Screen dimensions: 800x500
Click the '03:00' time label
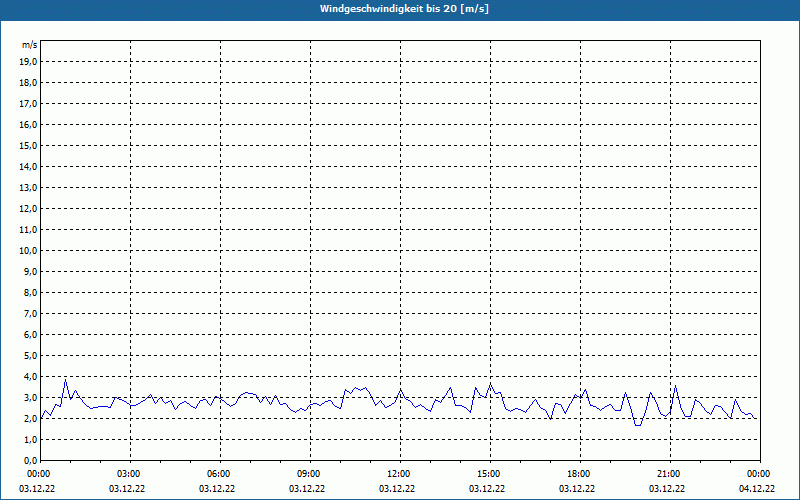click(131, 474)
